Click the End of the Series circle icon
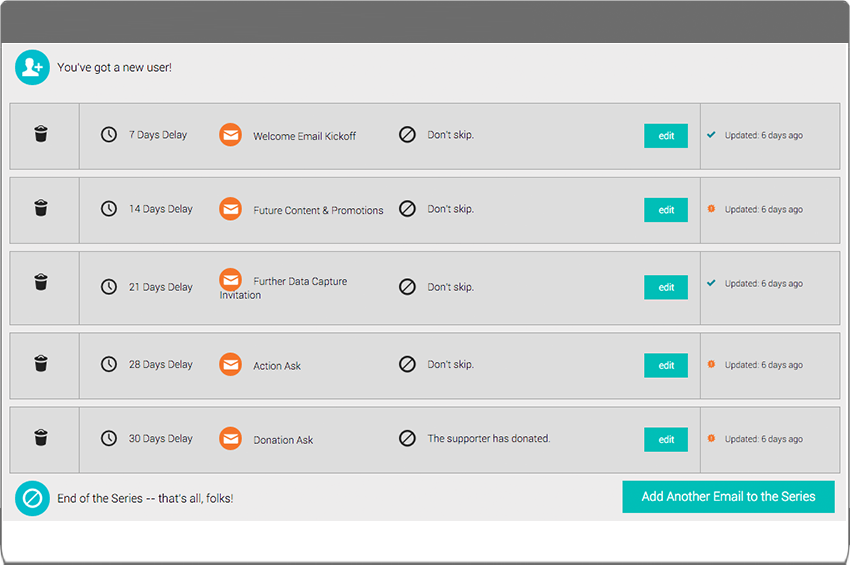853x570 pixels. point(32,498)
